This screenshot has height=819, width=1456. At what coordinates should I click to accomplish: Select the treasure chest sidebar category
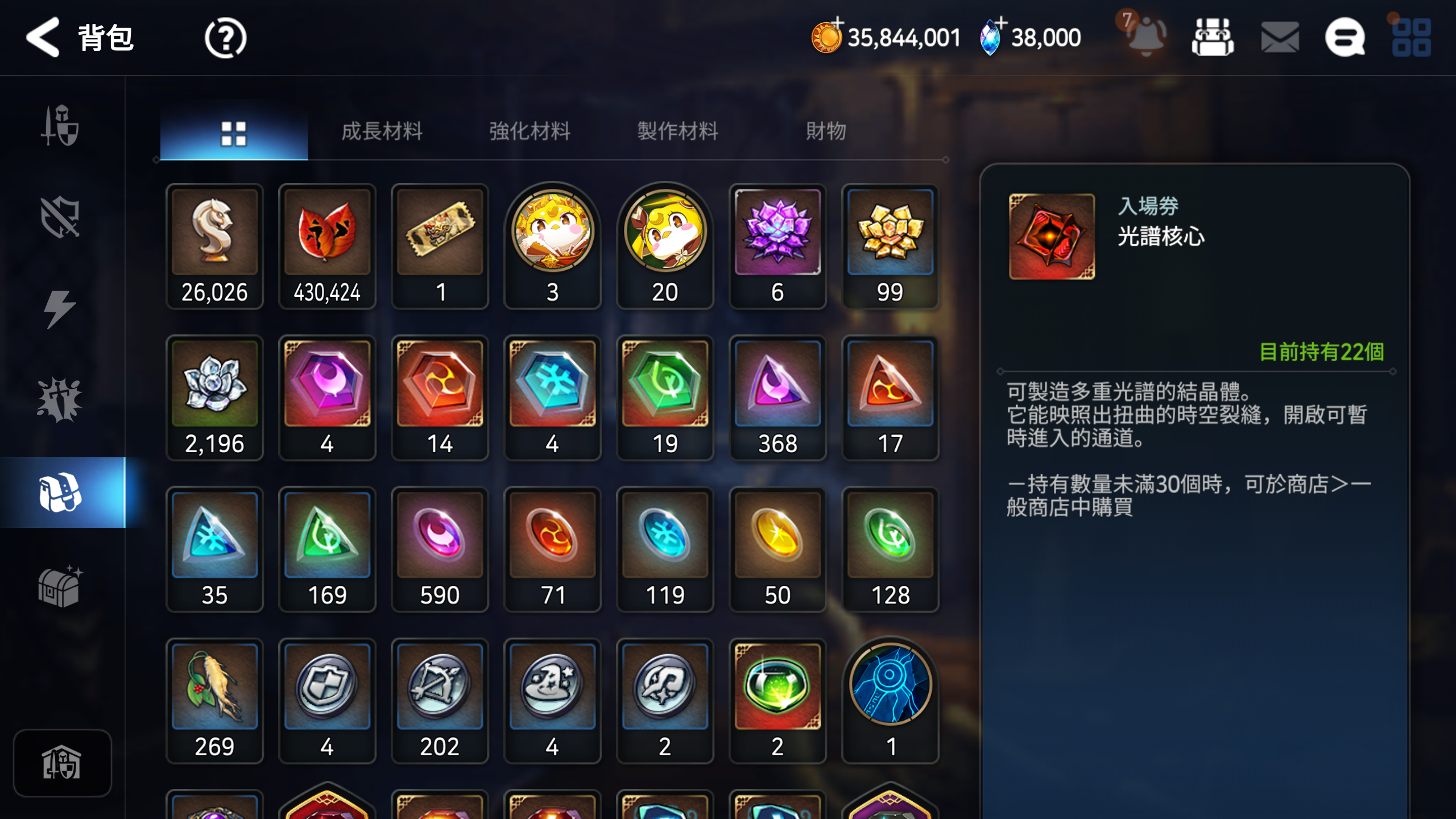coord(60,586)
